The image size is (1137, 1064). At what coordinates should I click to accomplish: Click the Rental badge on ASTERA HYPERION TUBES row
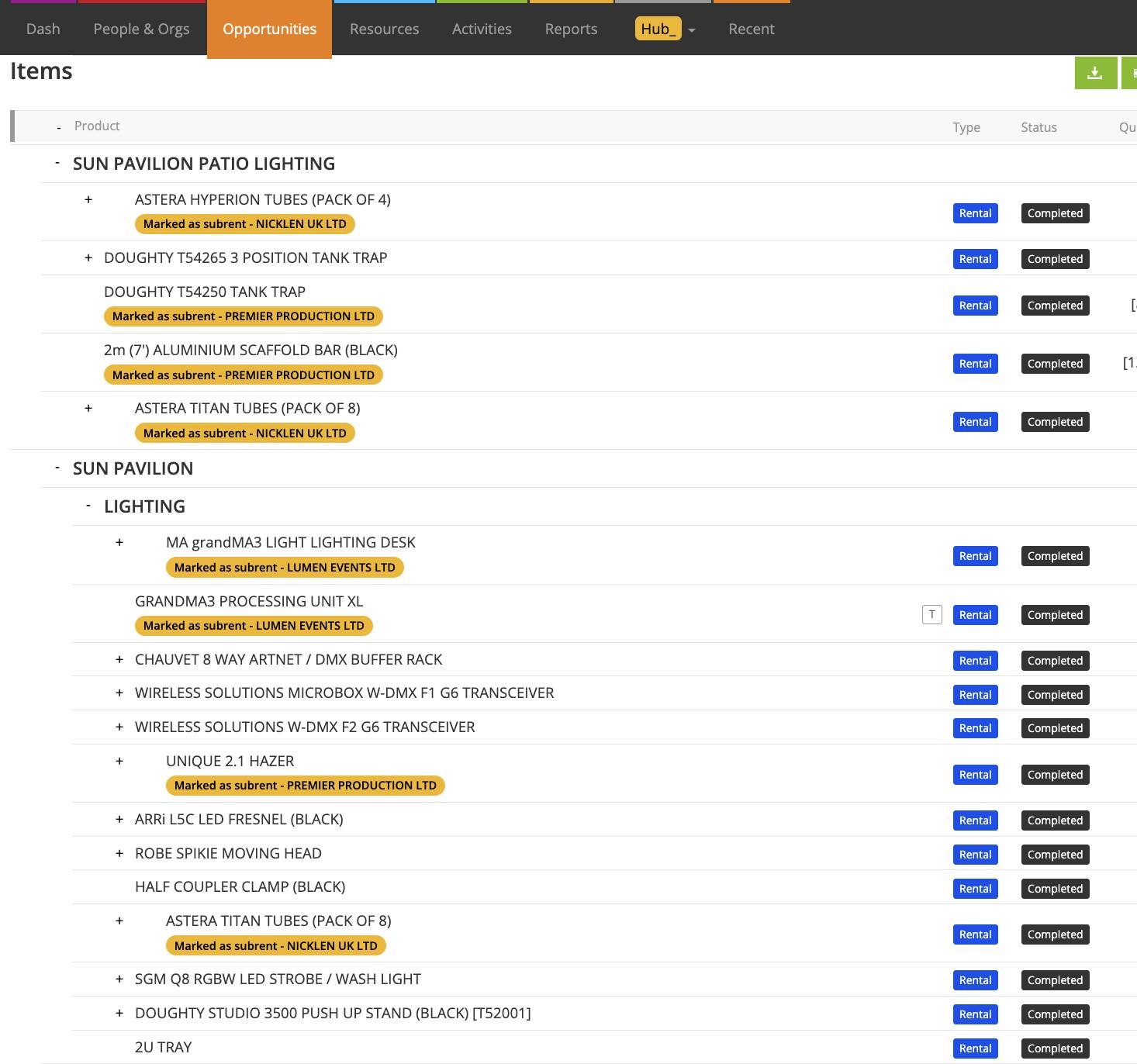click(x=975, y=213)
